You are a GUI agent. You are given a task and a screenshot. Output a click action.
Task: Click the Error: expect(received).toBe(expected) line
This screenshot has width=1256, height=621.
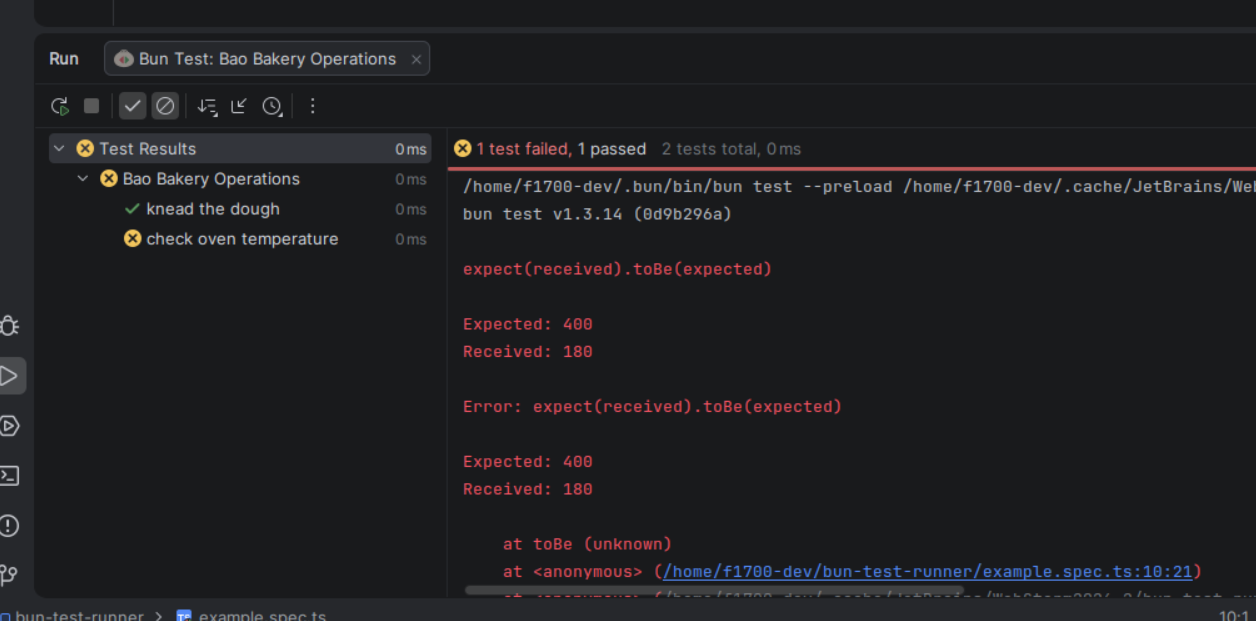[652, 407]
